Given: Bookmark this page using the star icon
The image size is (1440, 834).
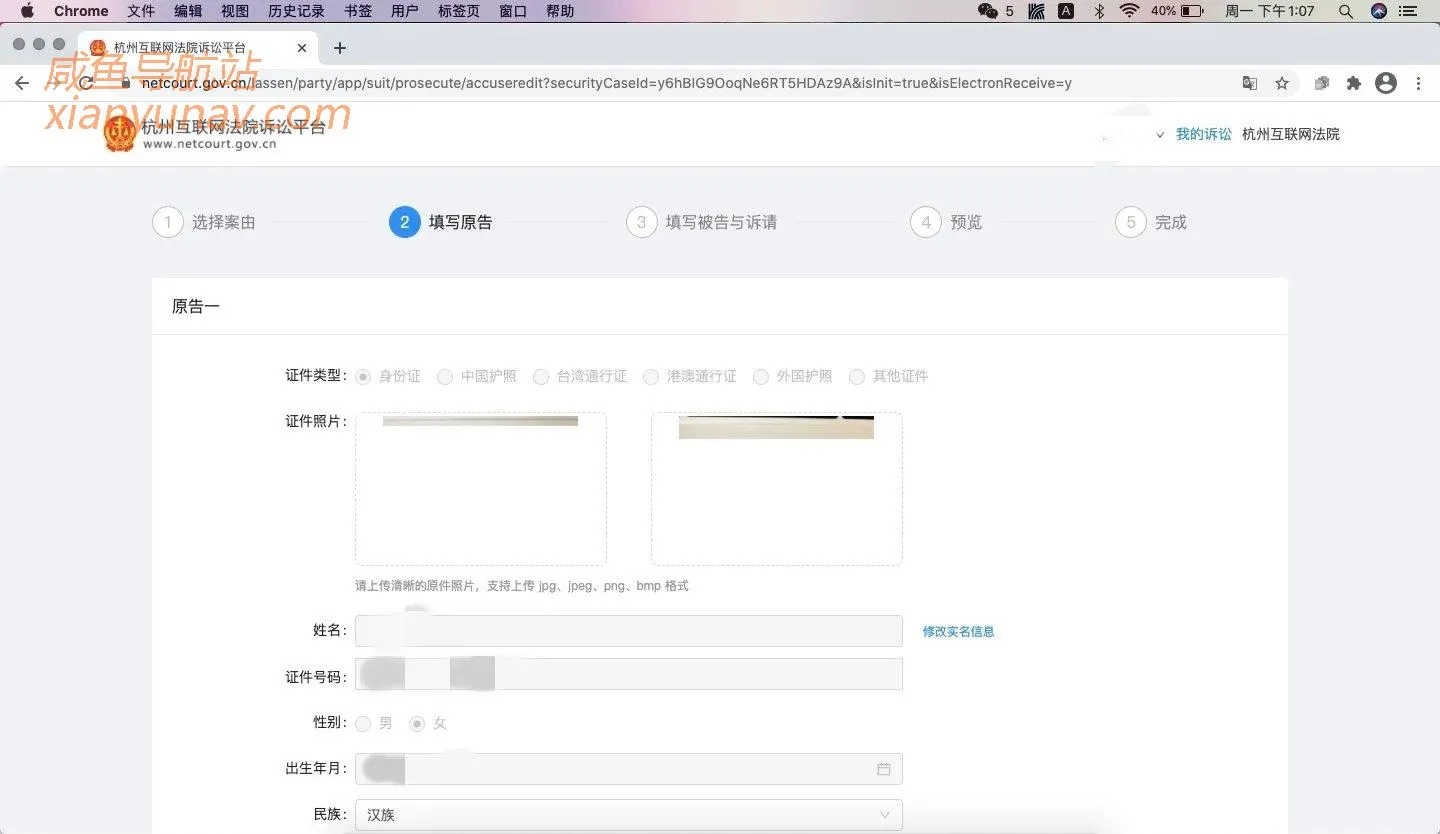Looking at the screenshot, I should 1282,83.
